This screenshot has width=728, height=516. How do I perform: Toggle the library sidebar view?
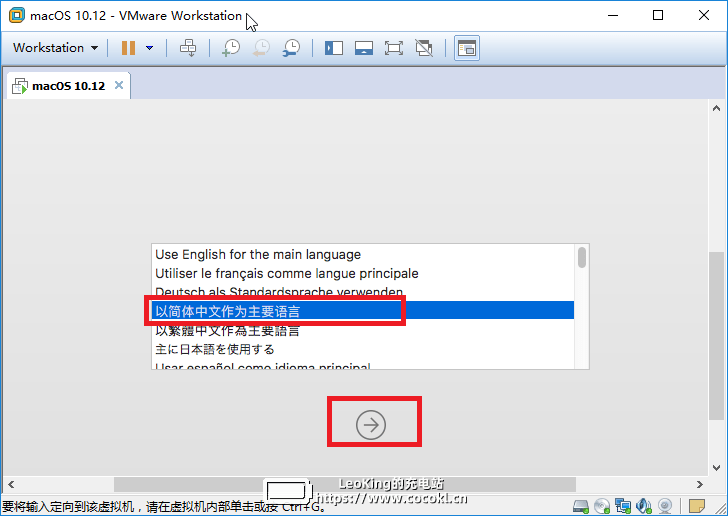click(334, 48)
